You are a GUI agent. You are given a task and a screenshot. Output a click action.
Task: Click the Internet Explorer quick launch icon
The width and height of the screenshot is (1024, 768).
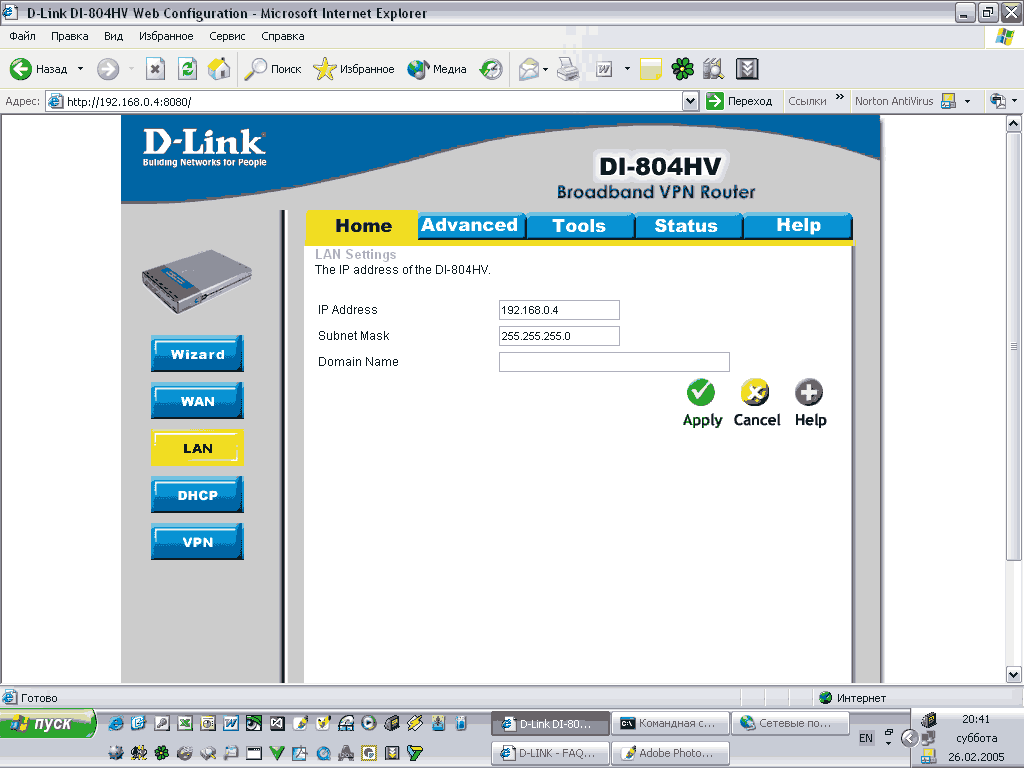coord(116,723)
